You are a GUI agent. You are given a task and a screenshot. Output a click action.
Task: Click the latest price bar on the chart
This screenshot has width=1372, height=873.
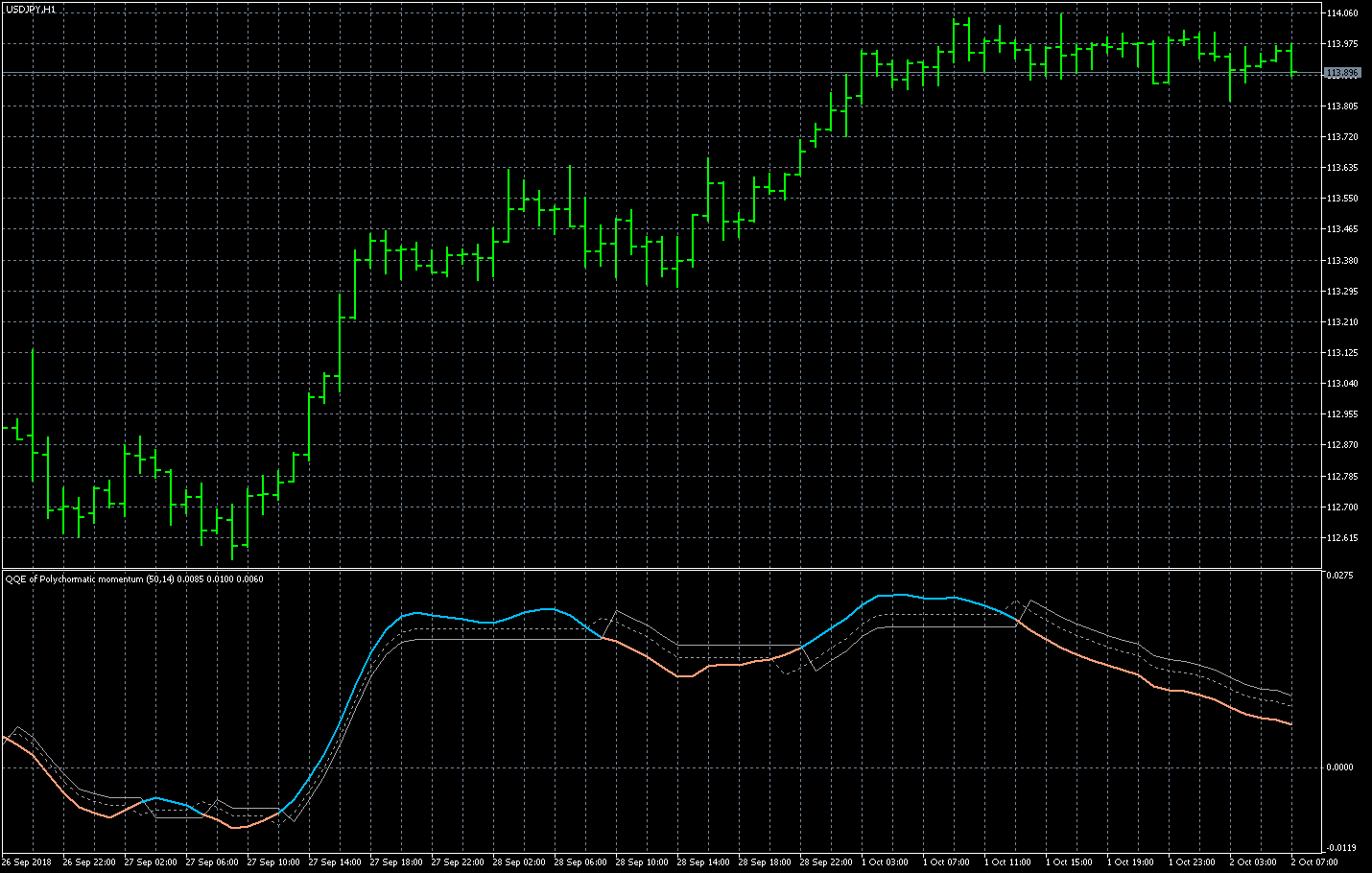(x=1291, y=59)
